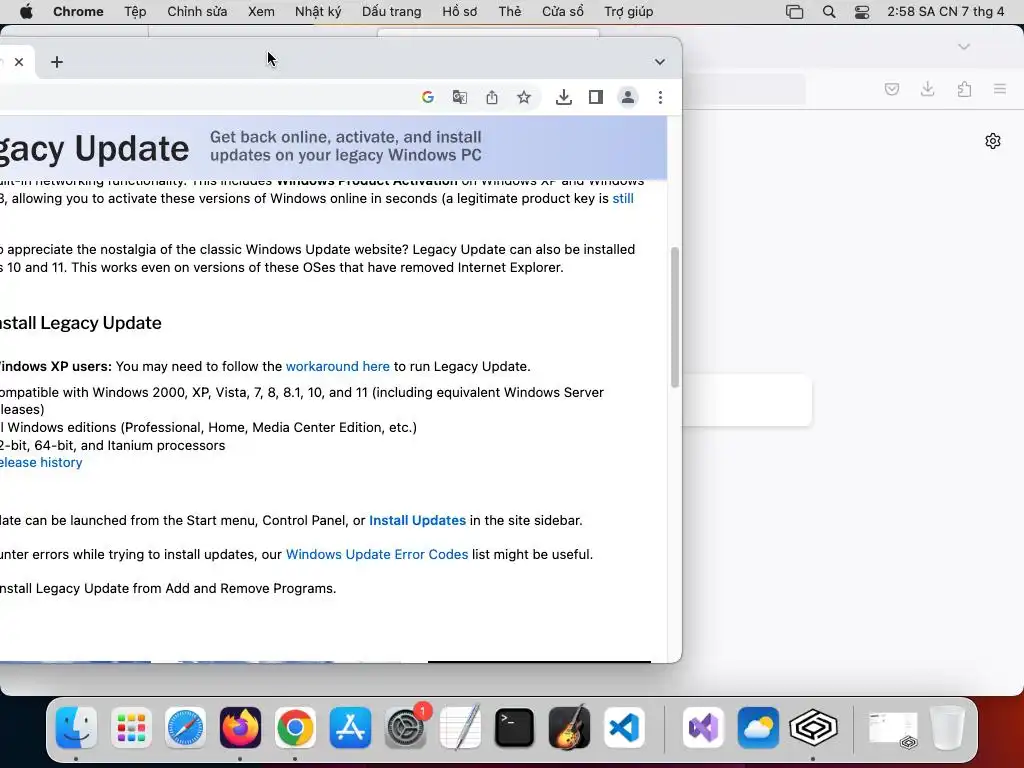Screen dimensions: 1024x768
Task: Open the Chrome profile avatar
Action: point(628,97)
